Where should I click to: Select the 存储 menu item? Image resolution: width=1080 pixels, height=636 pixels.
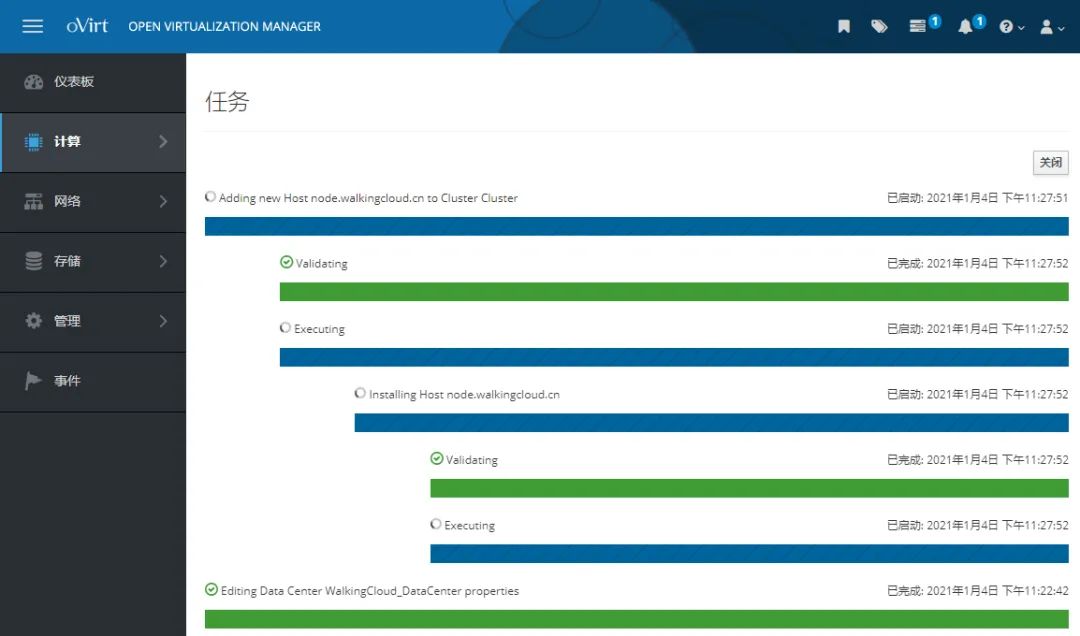(x=93, y=262)
